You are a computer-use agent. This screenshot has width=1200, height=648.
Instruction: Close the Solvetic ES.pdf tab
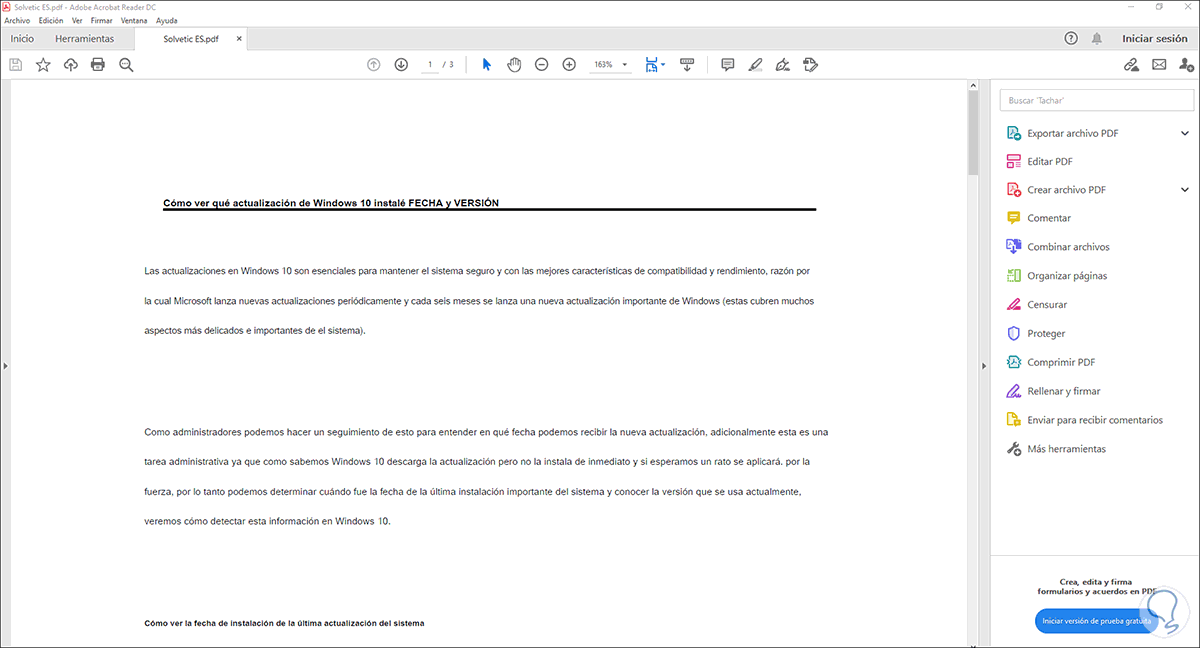tap(238, 39)
